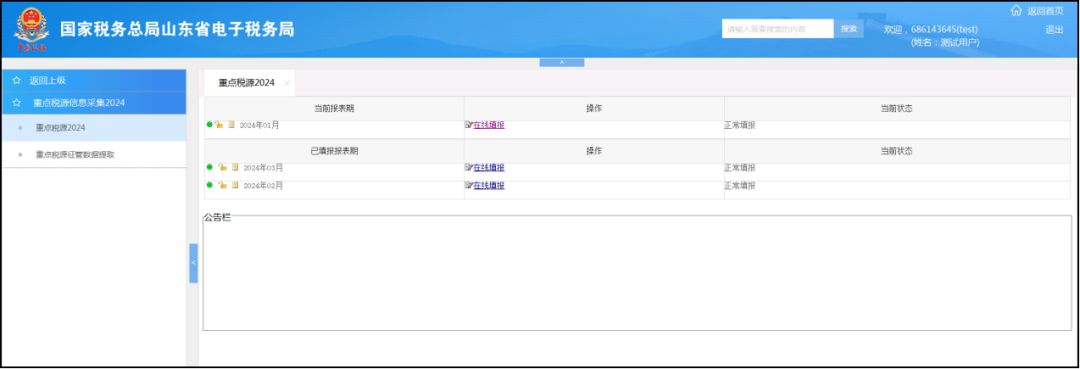1080x369 pixels.
Task: Focus the header search input field
Action: click(x=778, y=28)
